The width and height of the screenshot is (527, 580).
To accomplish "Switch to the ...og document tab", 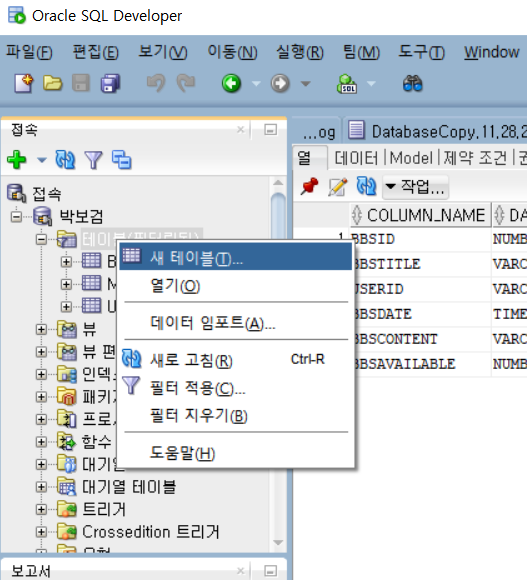I will coord(318,132).
